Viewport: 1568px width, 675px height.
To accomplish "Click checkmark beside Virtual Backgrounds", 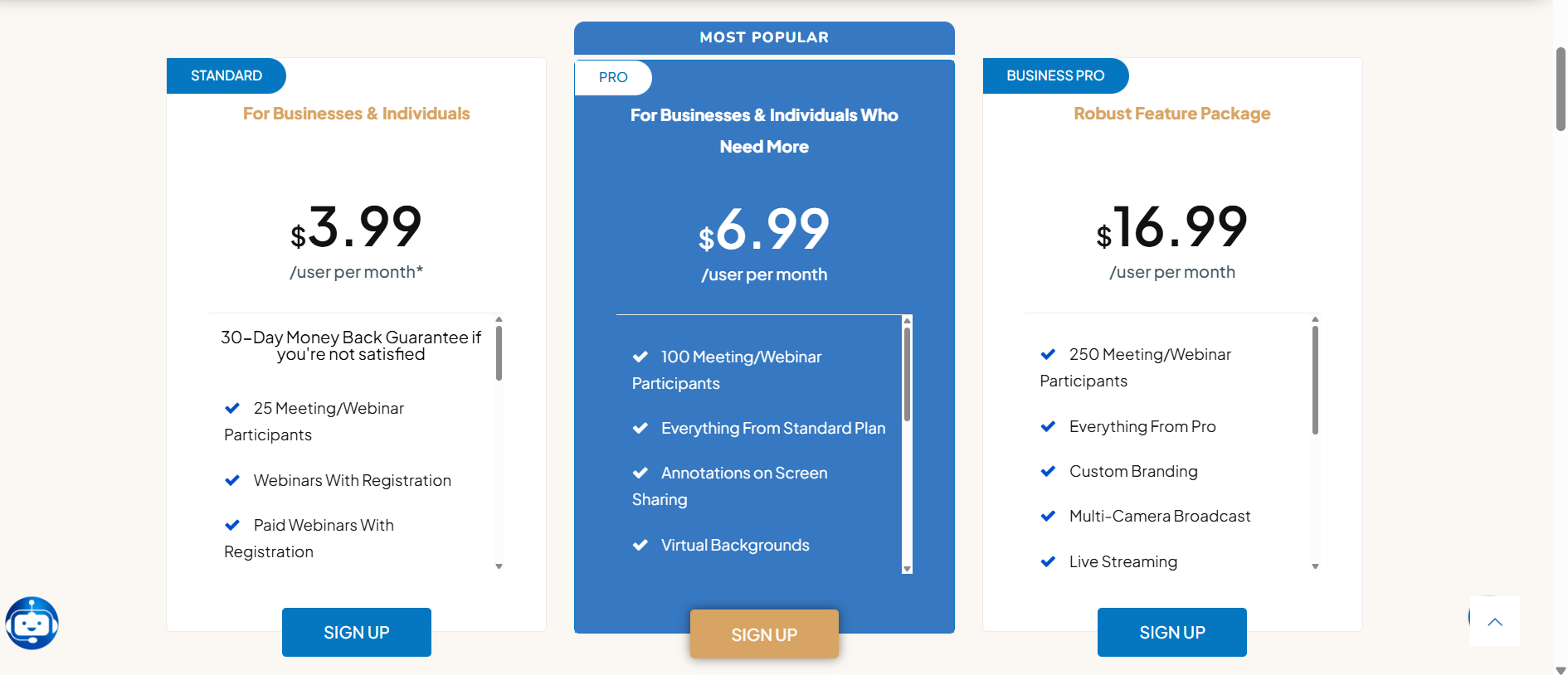I will (640, 545).
